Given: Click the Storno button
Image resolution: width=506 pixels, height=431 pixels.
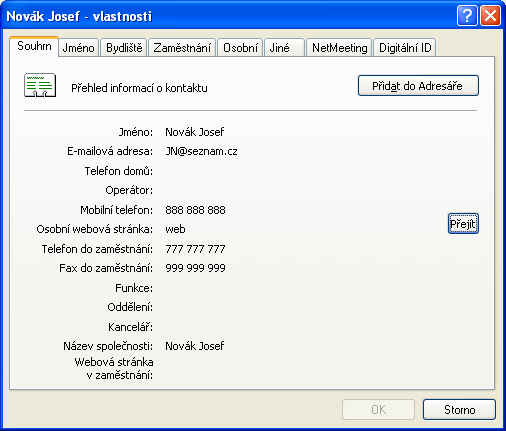Looking at the screenshot, I should click(x=459, y=410).
